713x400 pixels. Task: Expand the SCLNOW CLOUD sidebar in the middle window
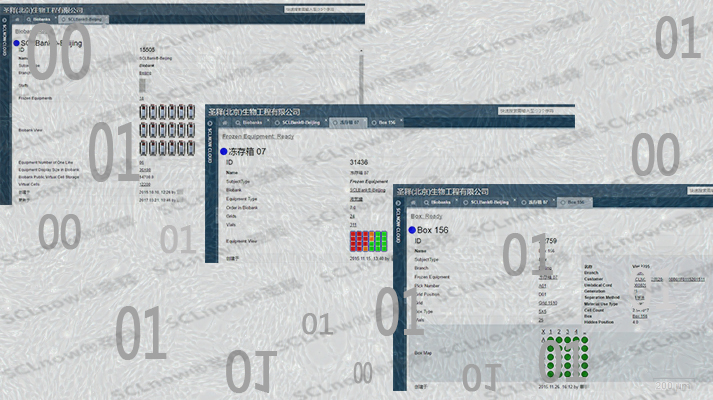(210, 141)
